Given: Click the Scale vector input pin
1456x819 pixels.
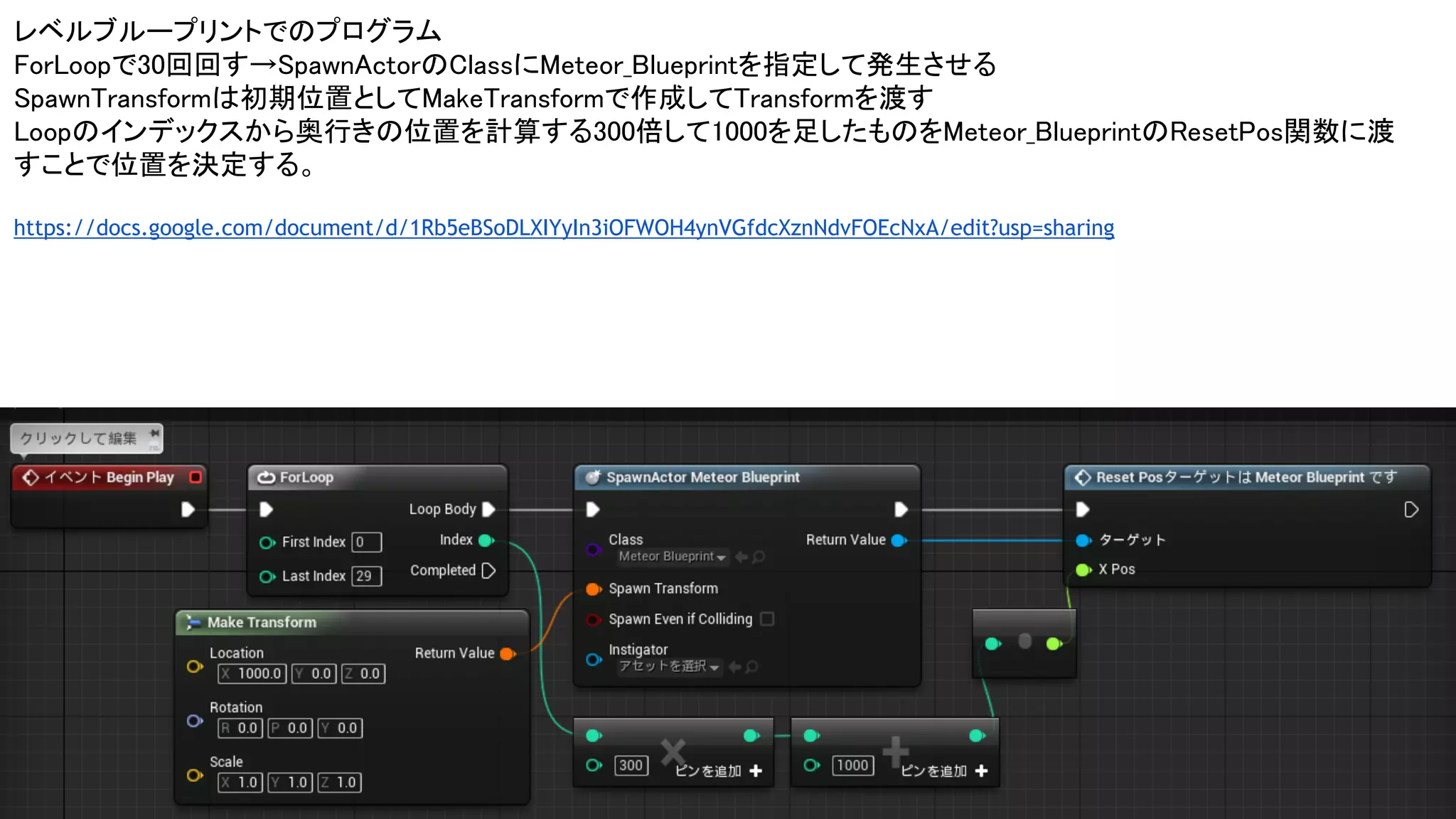Looking at the screenshot, I should 194,775.
